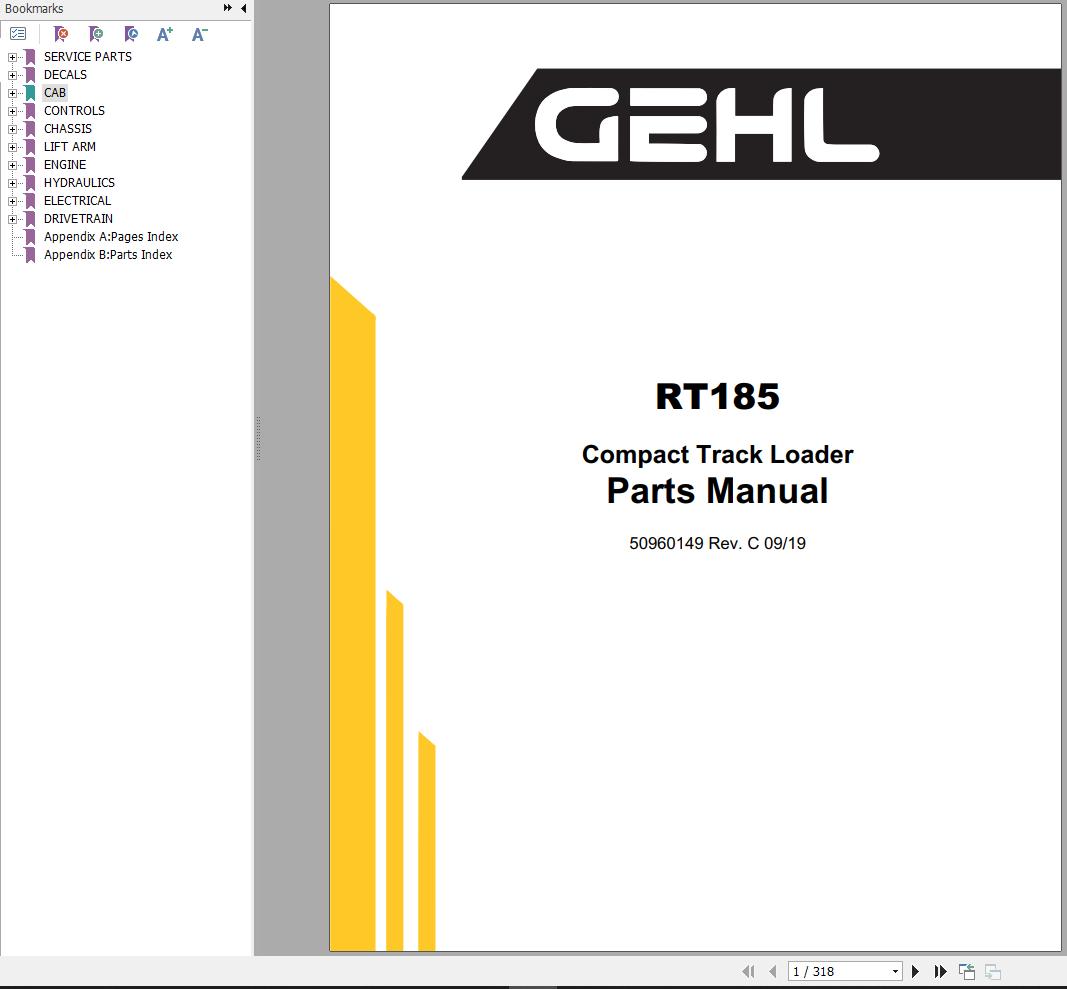Screen dimensions: 1067x989
Task: Expand the HYDRAULICS bookmark
Action: pos(12,183)
